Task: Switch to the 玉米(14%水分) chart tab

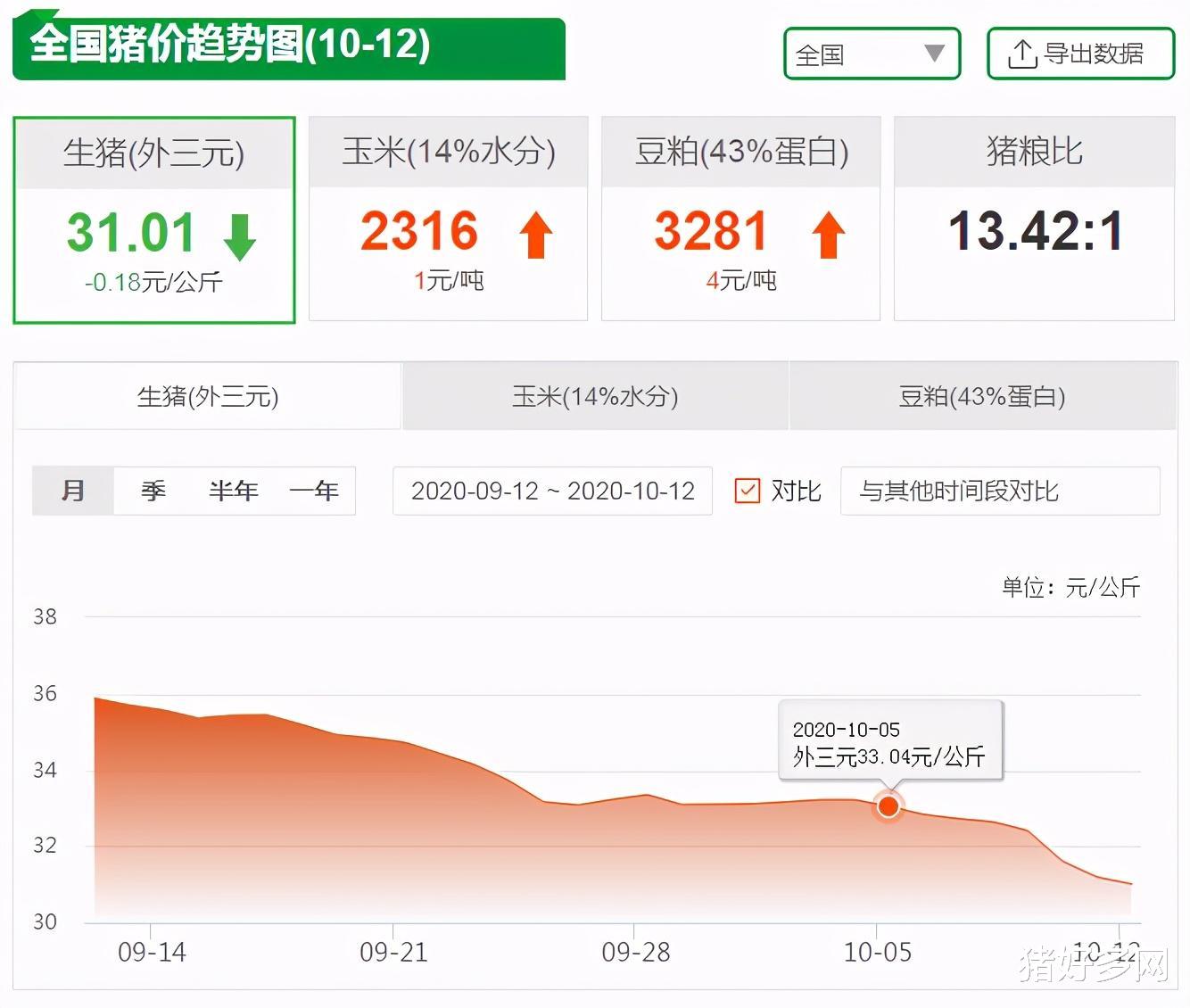Action: click(595, 396)
